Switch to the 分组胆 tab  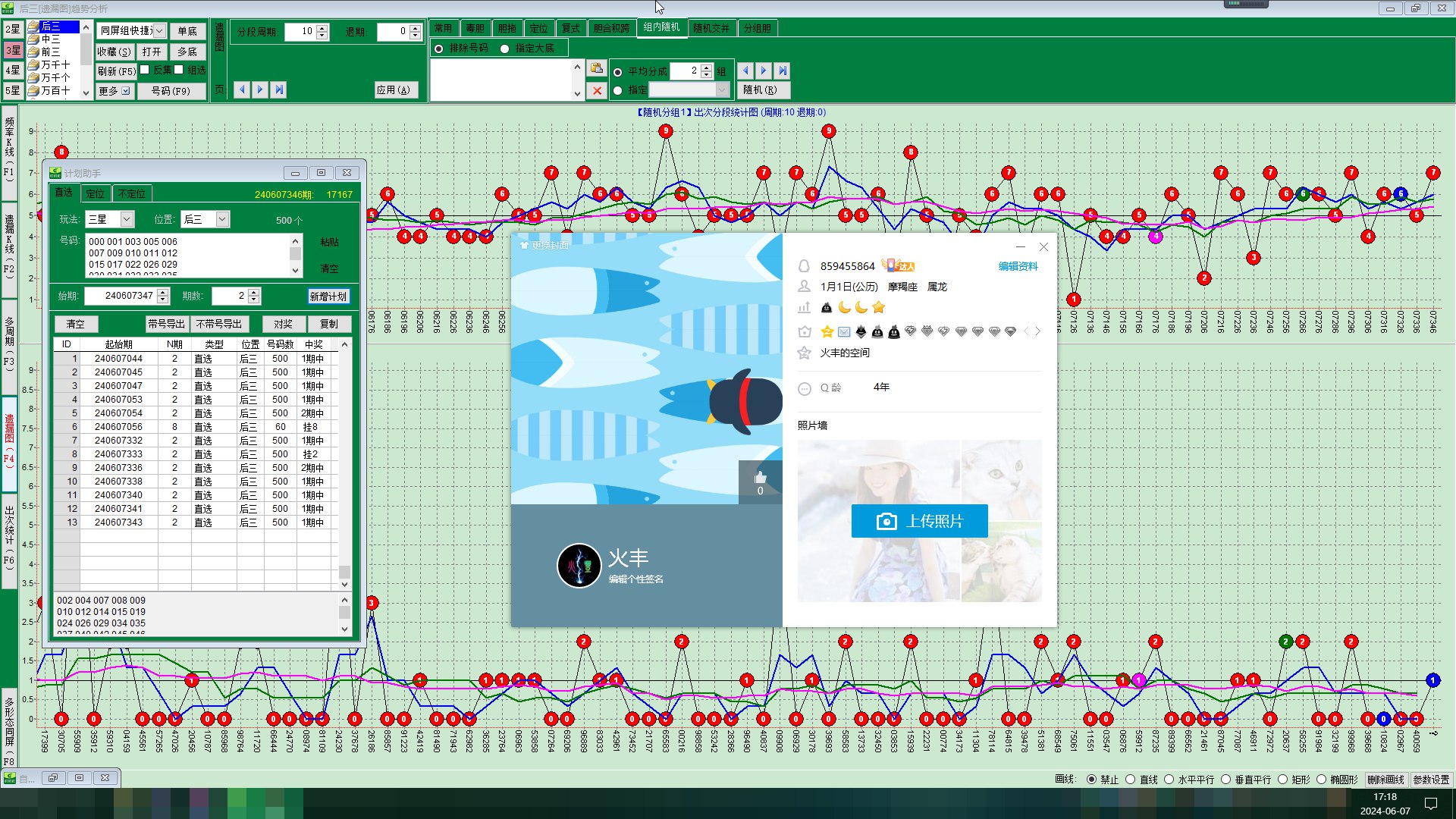[757, 28]
